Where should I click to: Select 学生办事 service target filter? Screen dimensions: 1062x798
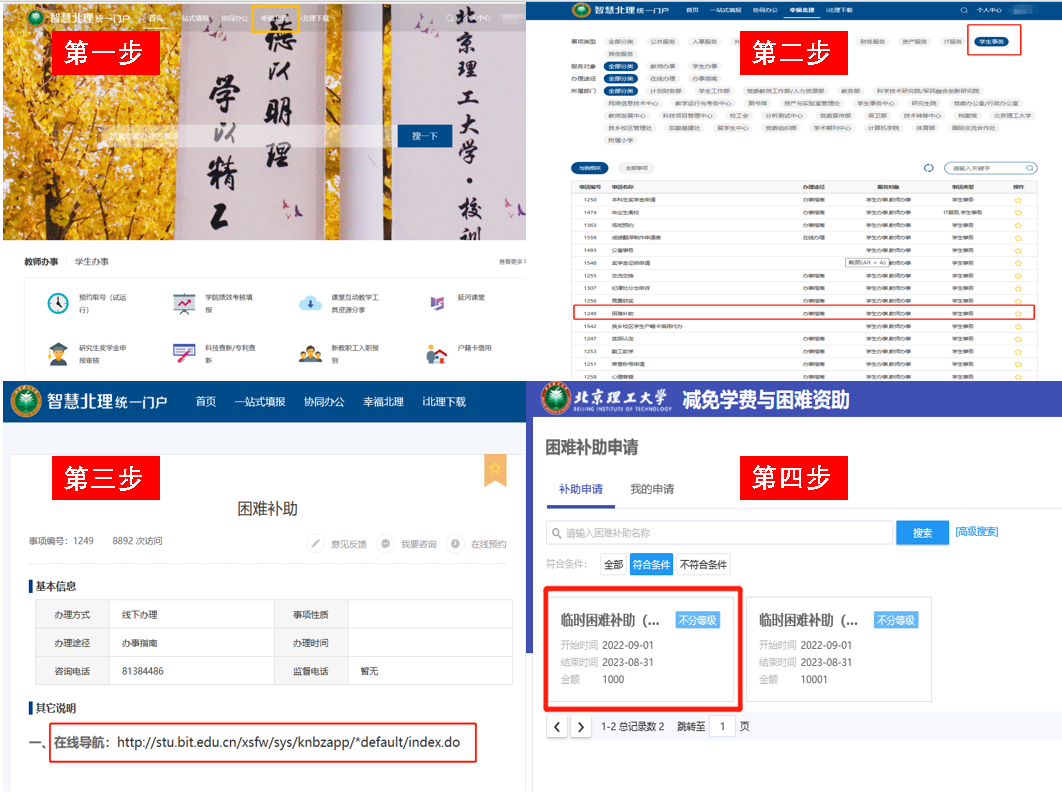[x=704, y=66]
